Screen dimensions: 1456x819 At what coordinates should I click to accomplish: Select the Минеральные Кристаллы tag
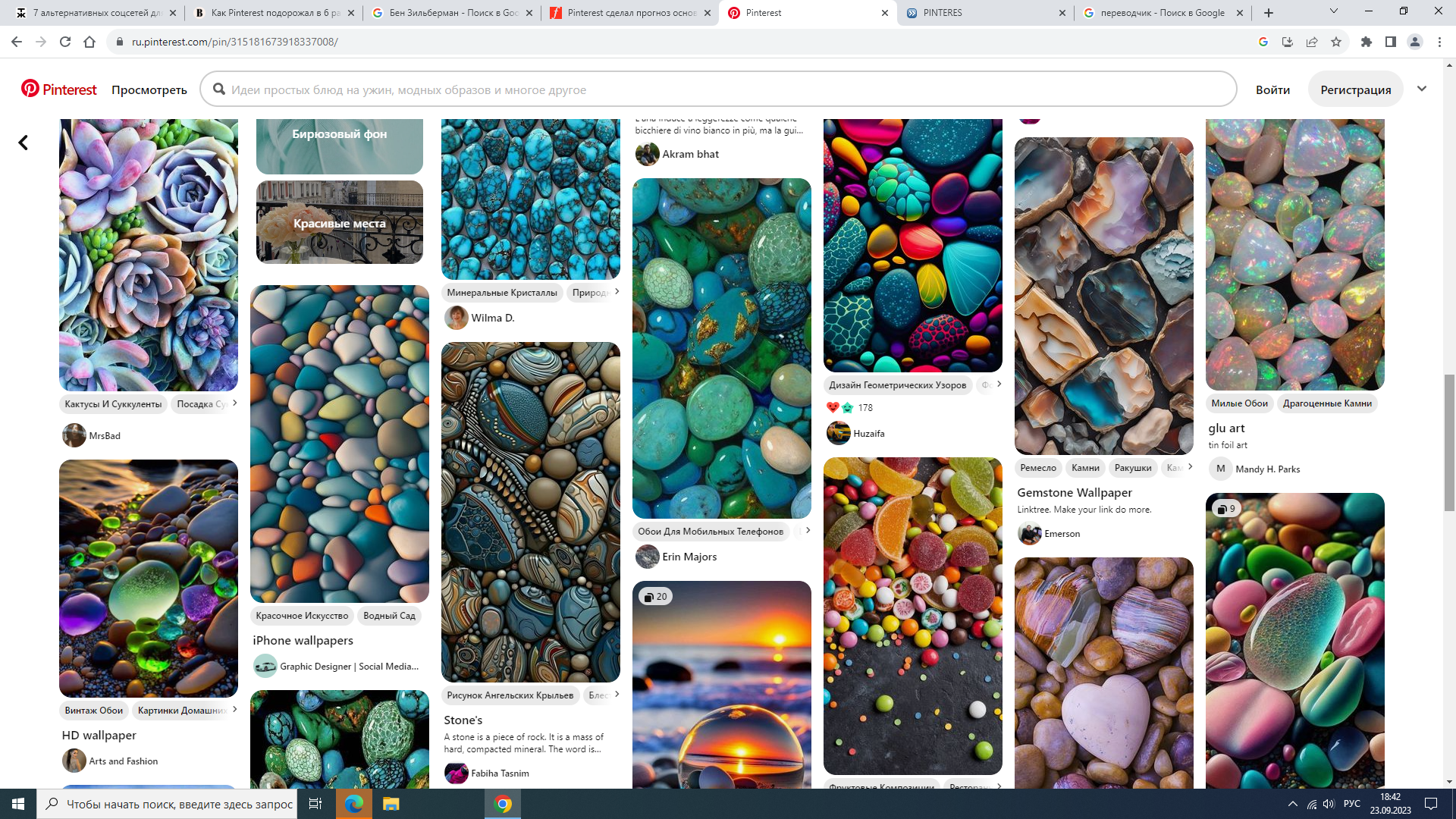pos(502,293)
